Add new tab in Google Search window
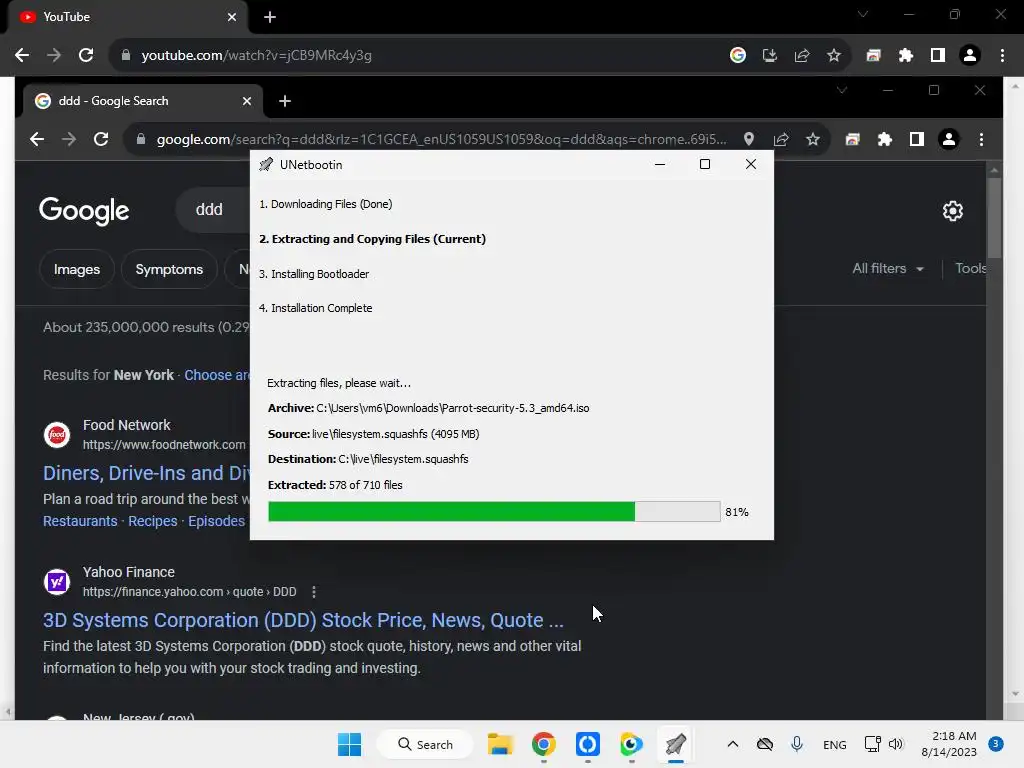This screenshot has height=768, width=1024. [285, 101]
